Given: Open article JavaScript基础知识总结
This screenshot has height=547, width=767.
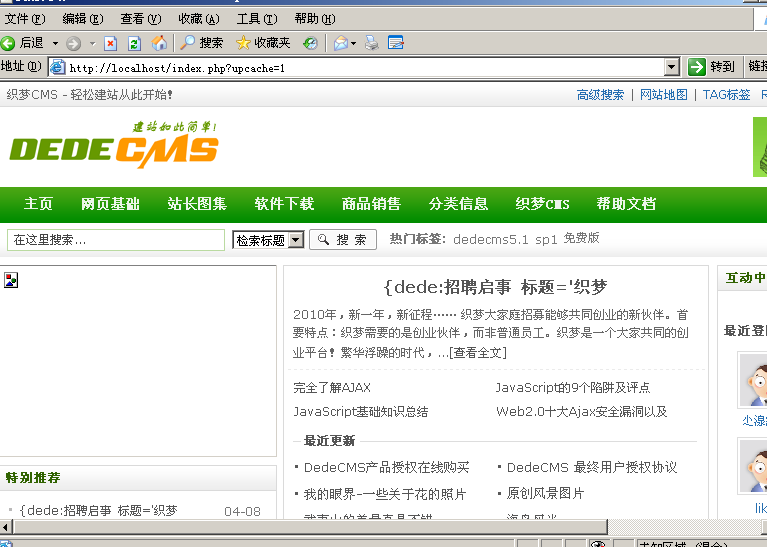Looking at the screenshot, I should click(x=361, y=412).
